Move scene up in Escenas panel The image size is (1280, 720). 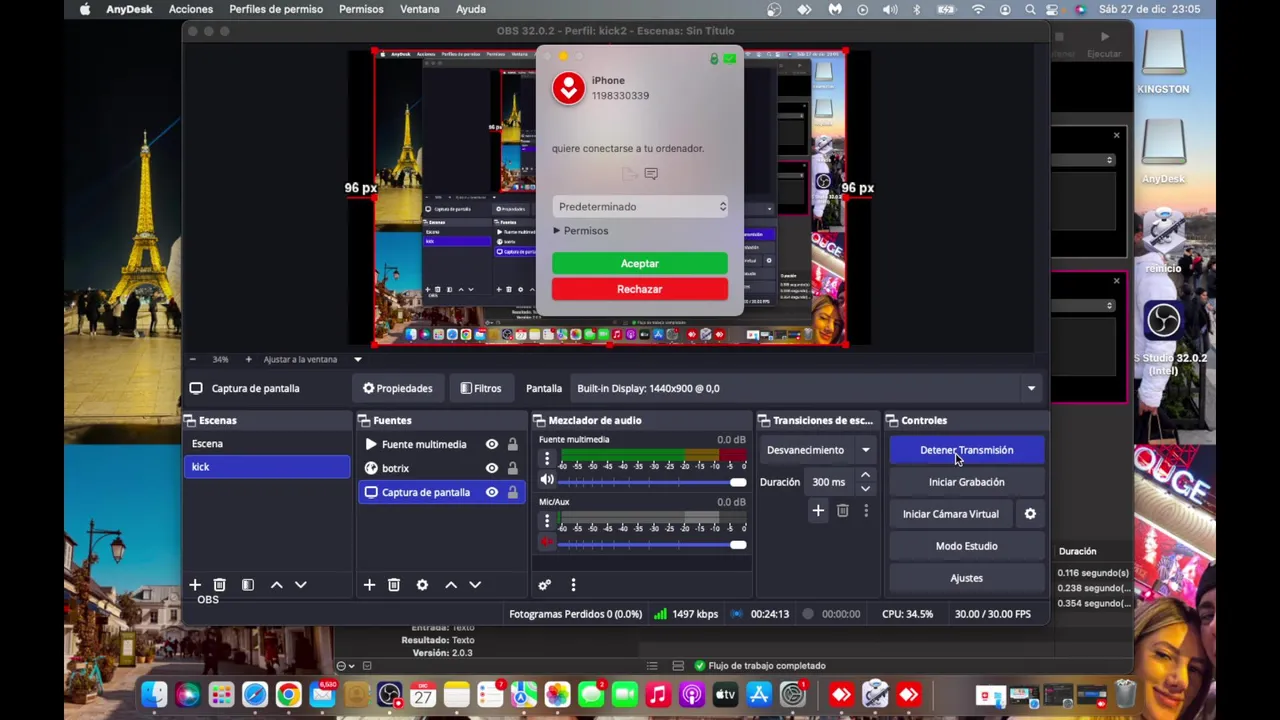[276, 585]
